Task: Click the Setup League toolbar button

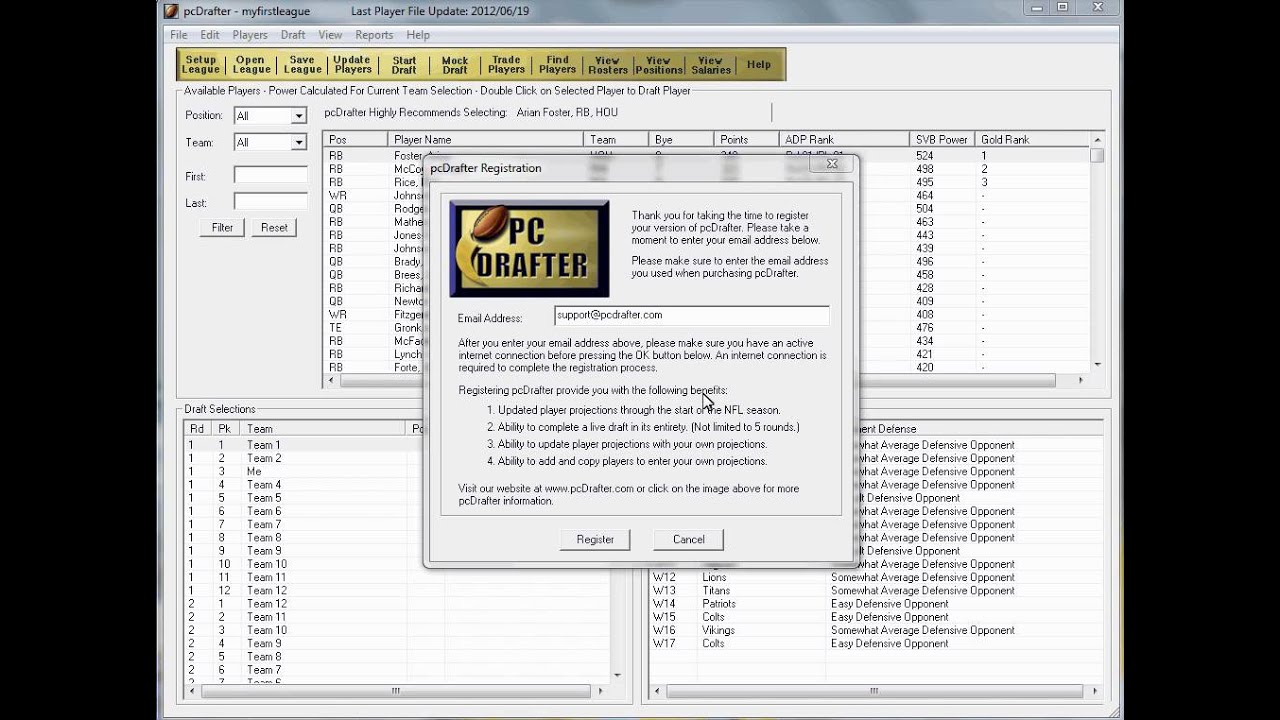Action: (x=201, y=65)
